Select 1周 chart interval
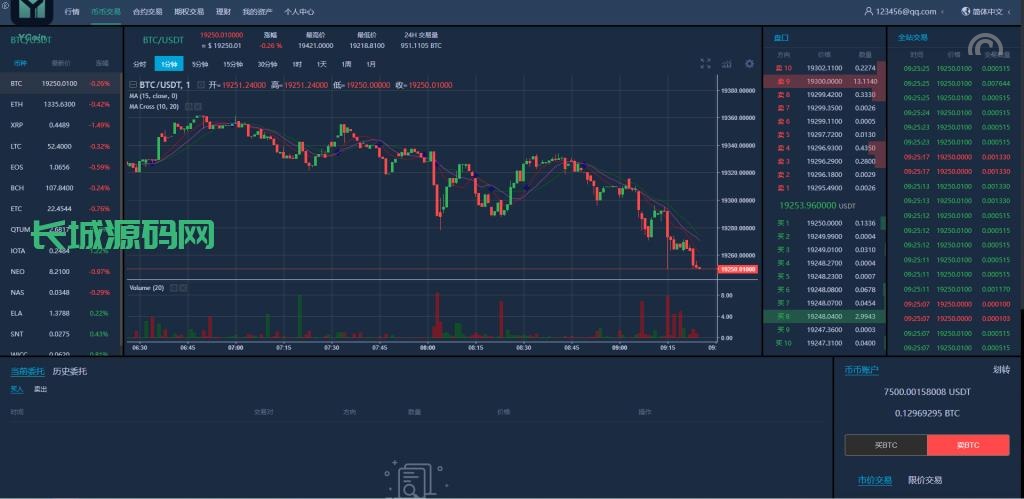 point(346,64)
